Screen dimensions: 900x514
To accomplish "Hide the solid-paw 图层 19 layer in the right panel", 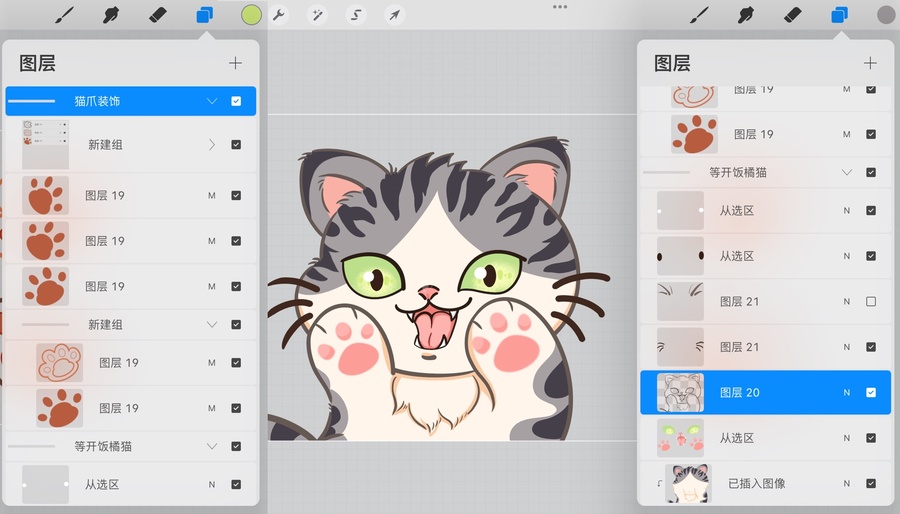I will pos(871,134).
